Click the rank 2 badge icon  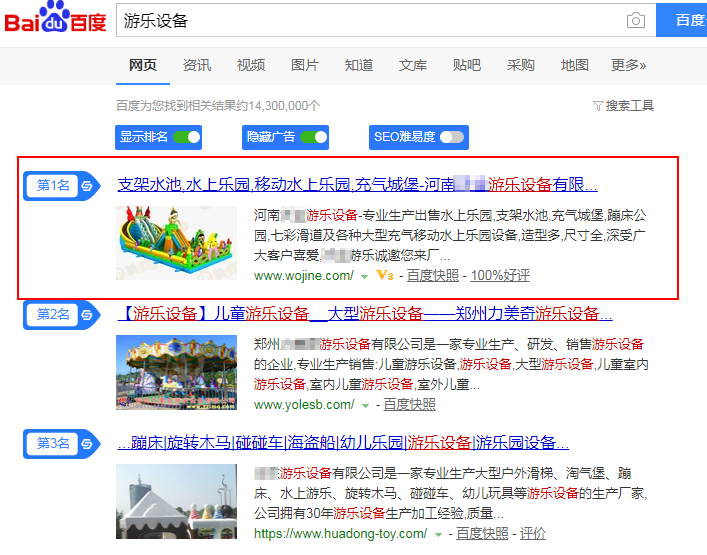point(87,314)
